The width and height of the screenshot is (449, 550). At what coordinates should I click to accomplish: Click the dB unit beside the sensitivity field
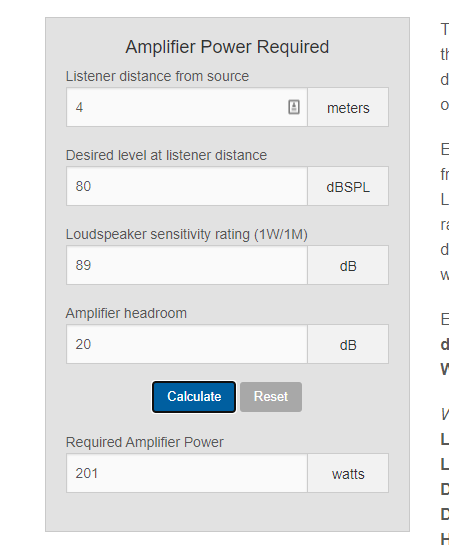(x=348, y=265)
